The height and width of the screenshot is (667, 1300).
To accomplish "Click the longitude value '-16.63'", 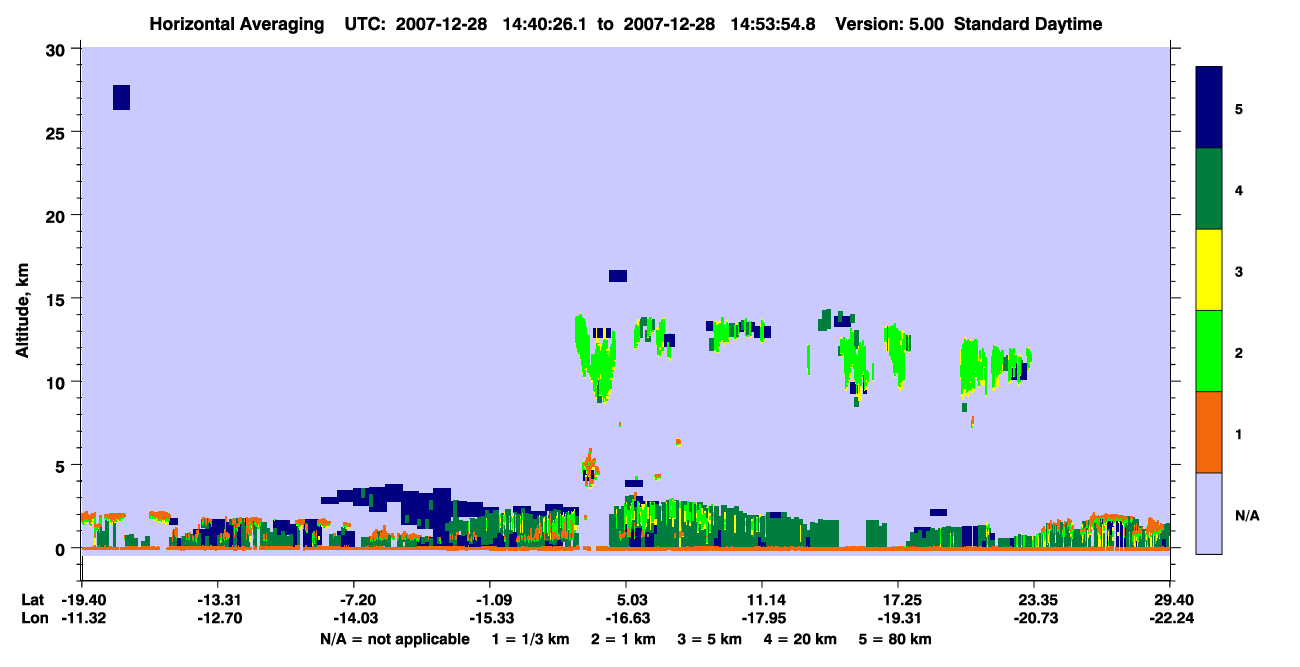I will [626, 618].
